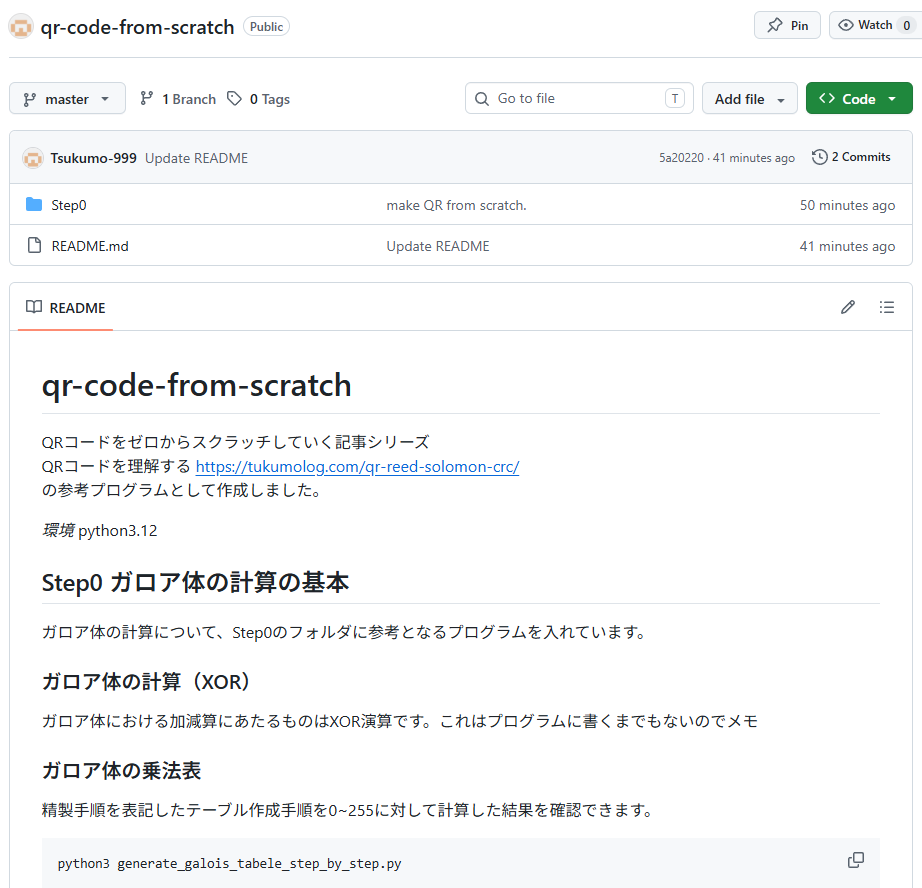Click the Public badge
The height and width of the screenshot is (888, 922).
(266, 26)
